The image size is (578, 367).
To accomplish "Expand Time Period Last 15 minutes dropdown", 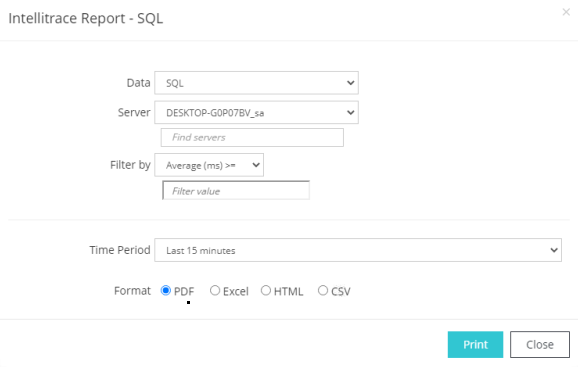I will tap(358, 250).
